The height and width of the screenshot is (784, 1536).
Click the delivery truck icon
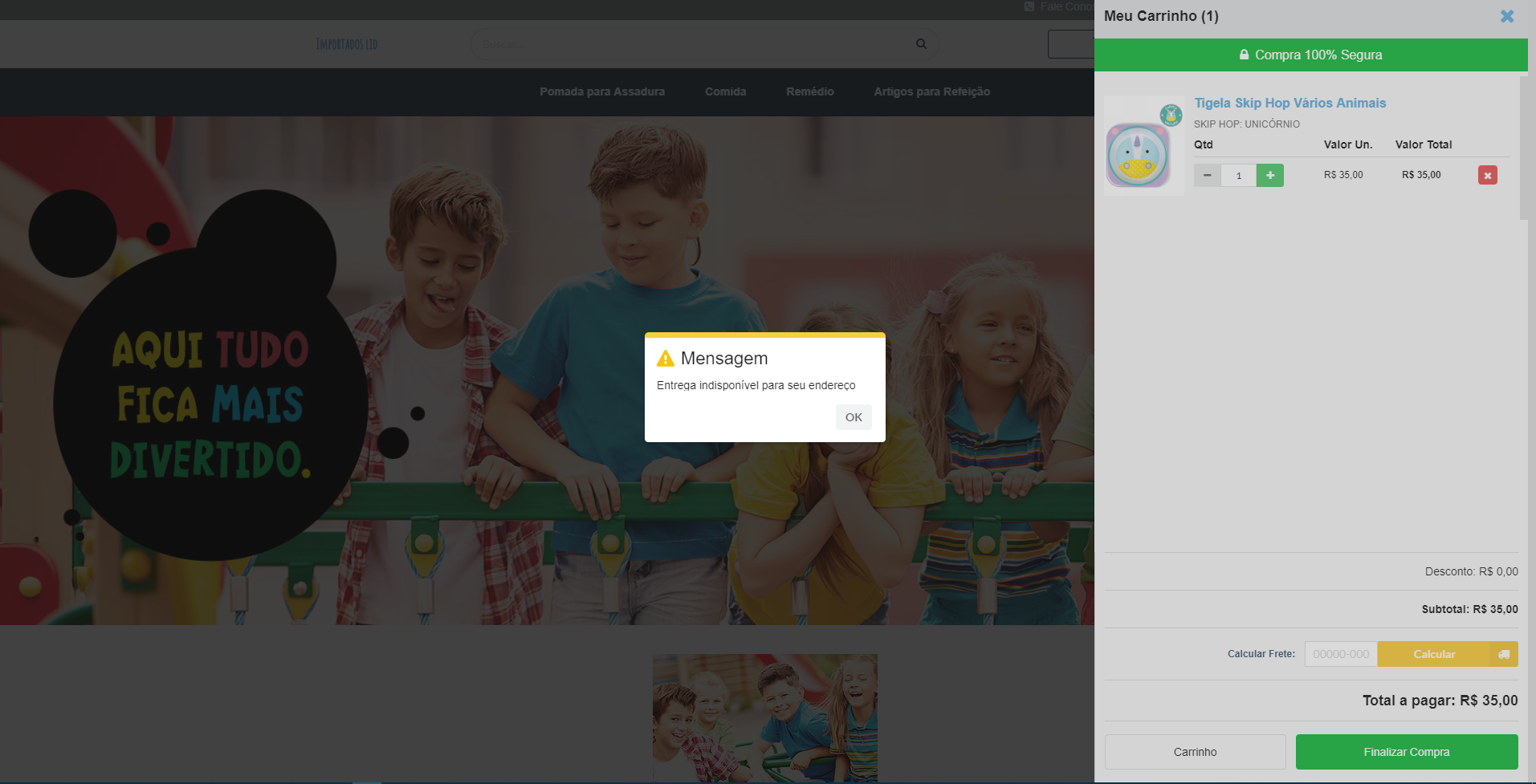point(1504,654)
